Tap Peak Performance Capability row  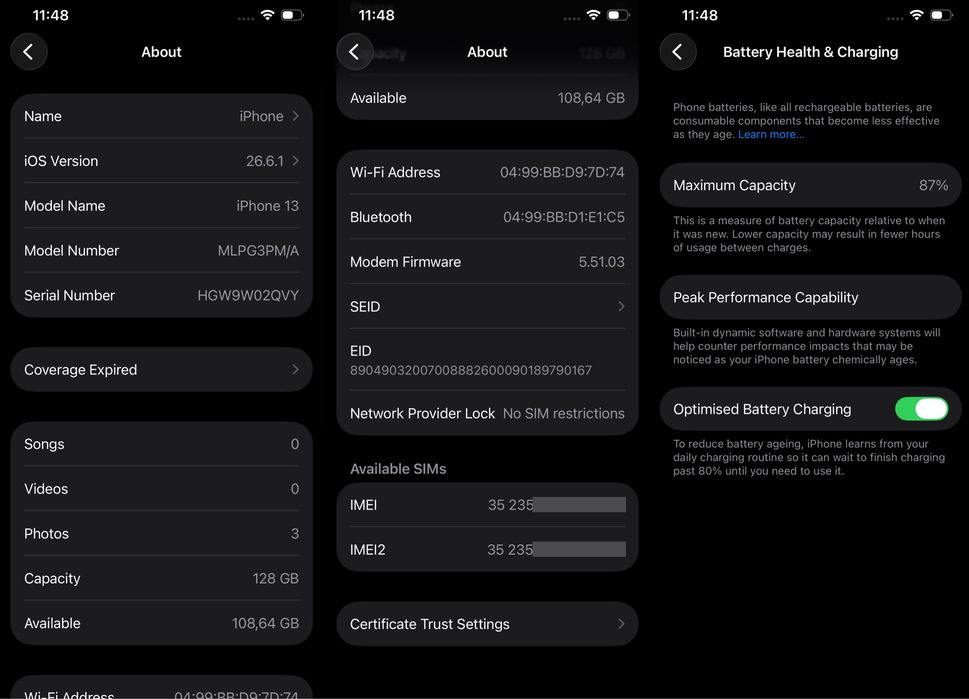coord(810,297)
